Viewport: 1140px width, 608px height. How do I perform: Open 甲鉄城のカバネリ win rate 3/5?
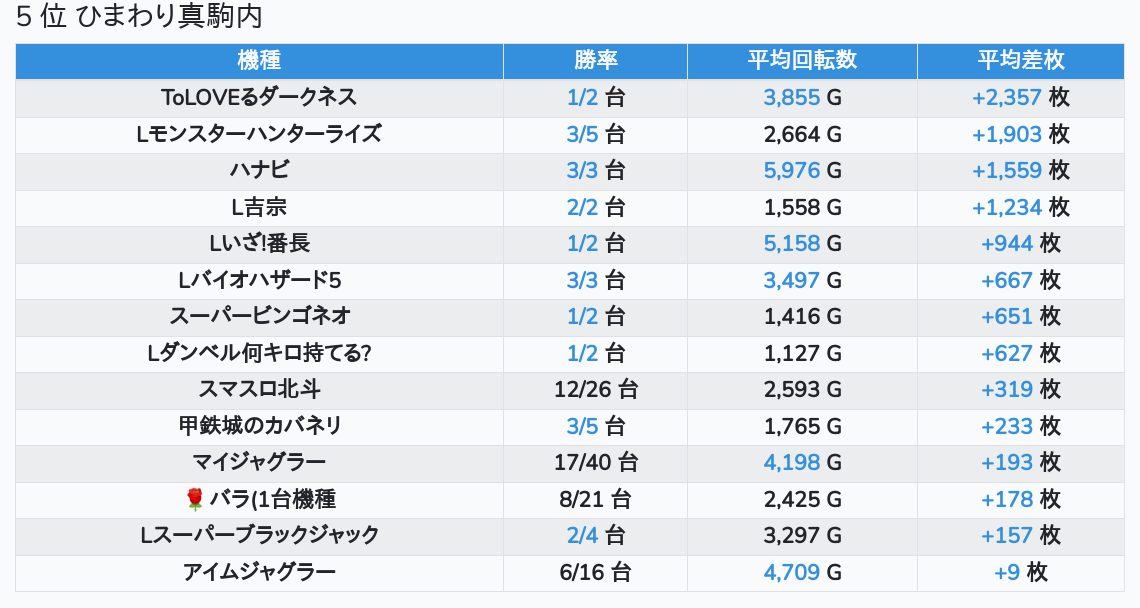[x=582, y=426]
